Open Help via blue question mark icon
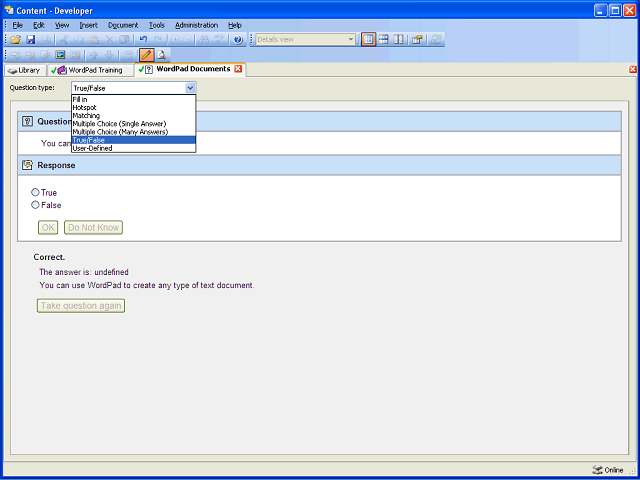Screen dimensions: 640x480 coord(238,40)
